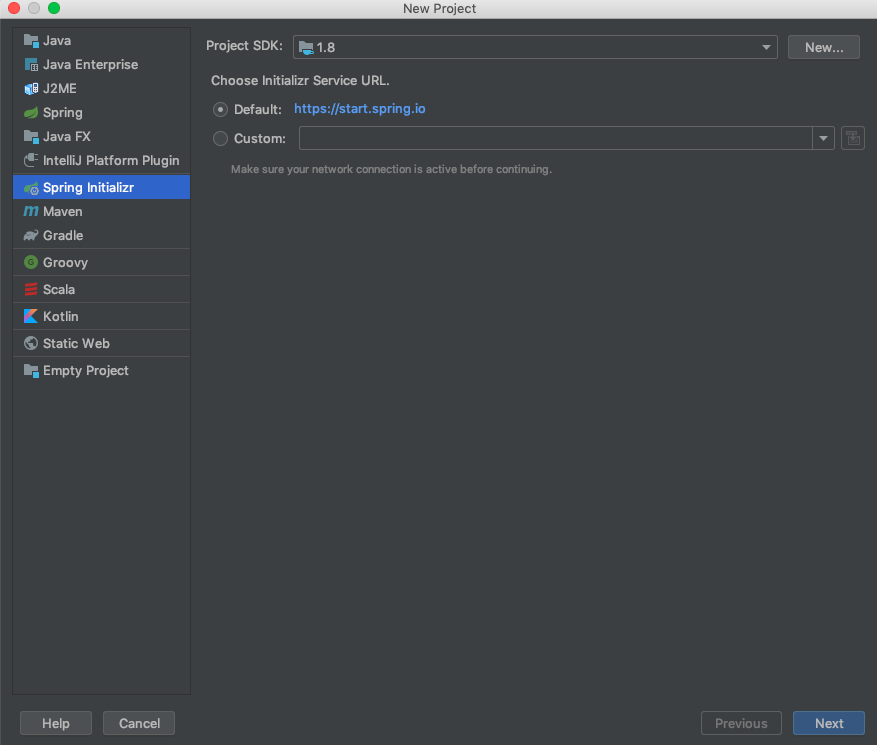Choose the Maven project type label

click(63, 212)
